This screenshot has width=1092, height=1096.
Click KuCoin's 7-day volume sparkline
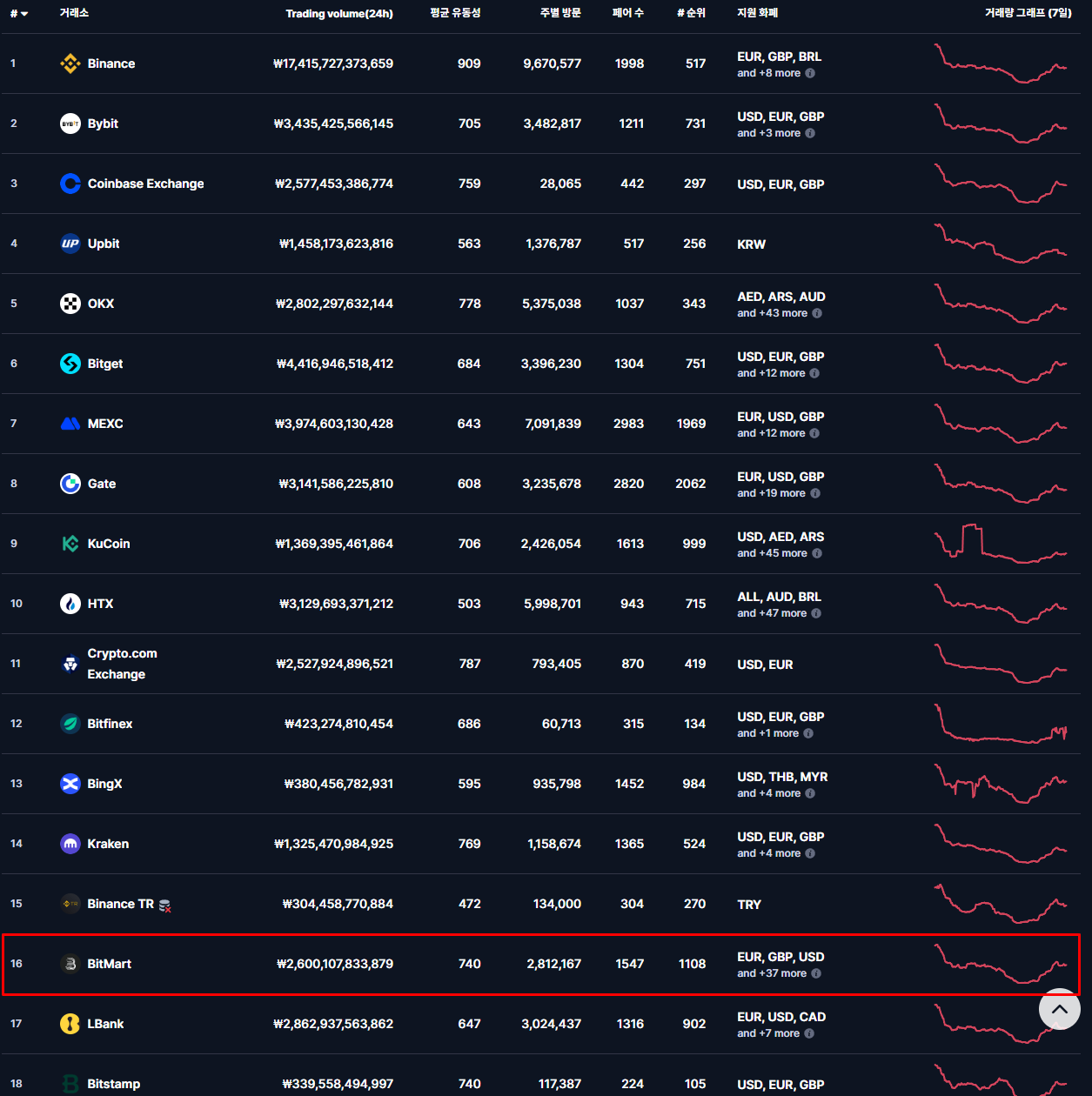click(1001, 544)
